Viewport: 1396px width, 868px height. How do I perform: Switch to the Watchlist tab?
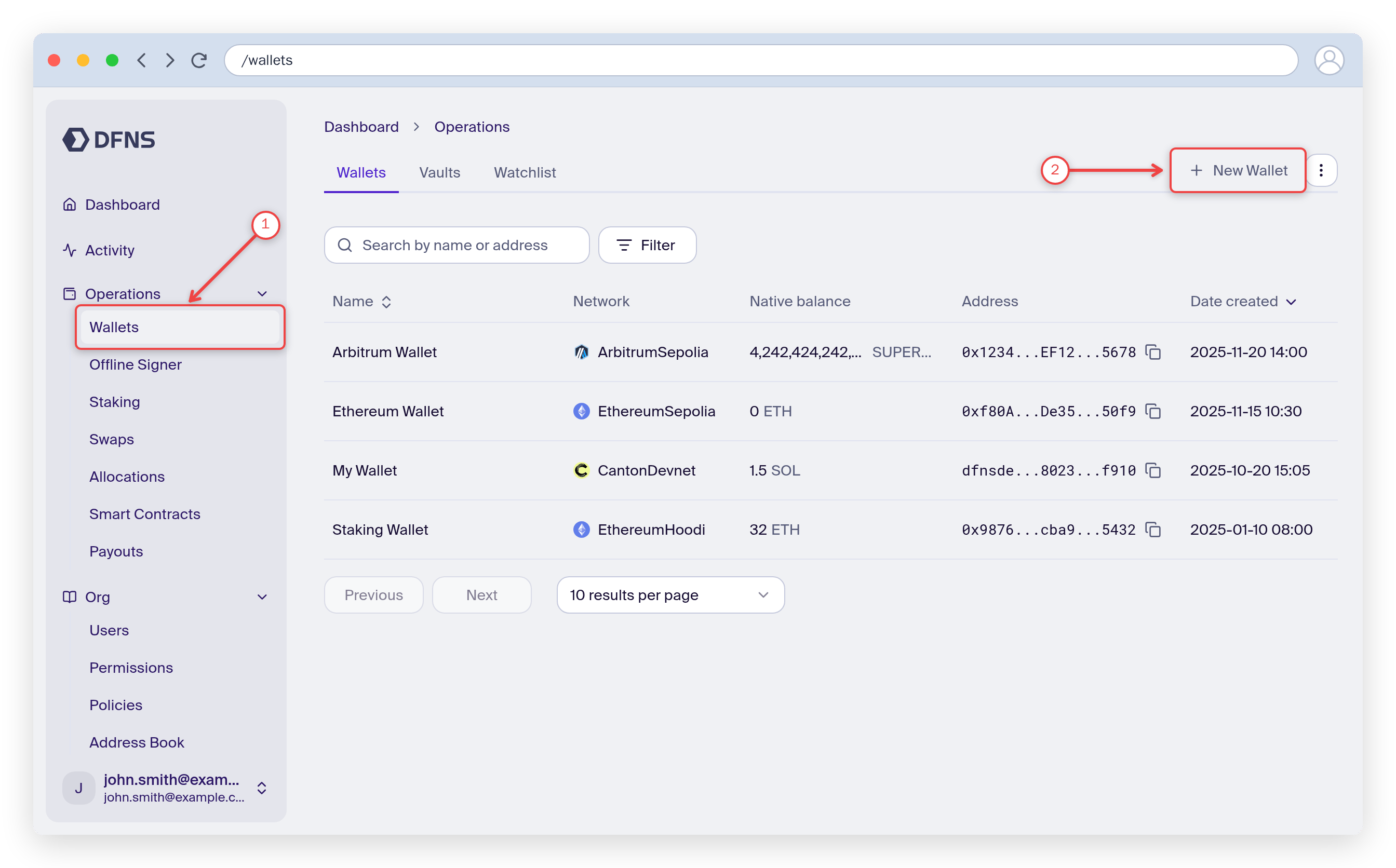coord(525,172)
